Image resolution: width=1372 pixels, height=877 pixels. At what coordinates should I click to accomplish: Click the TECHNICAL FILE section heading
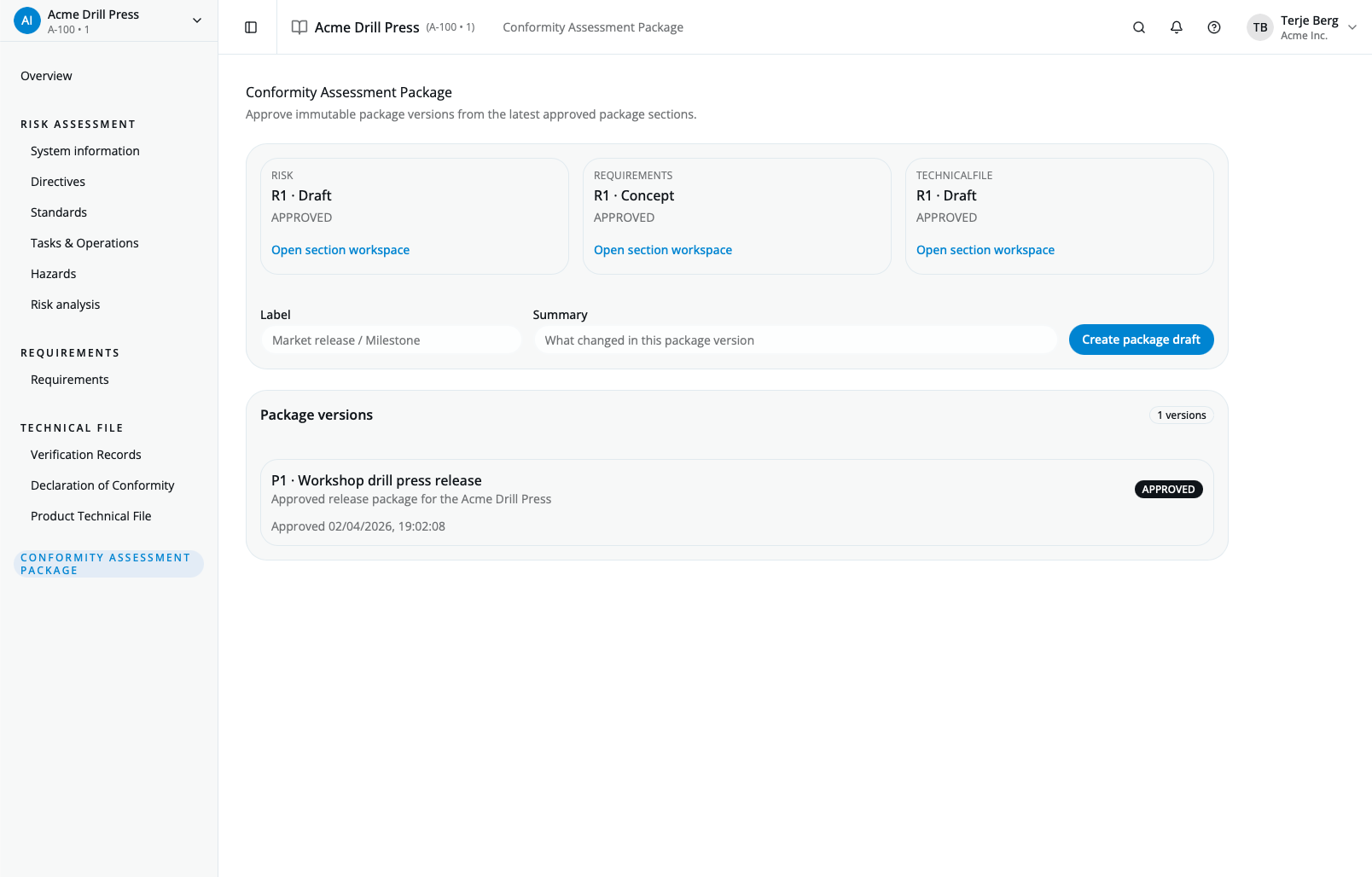pyautogui.click(x=72, y=428)
